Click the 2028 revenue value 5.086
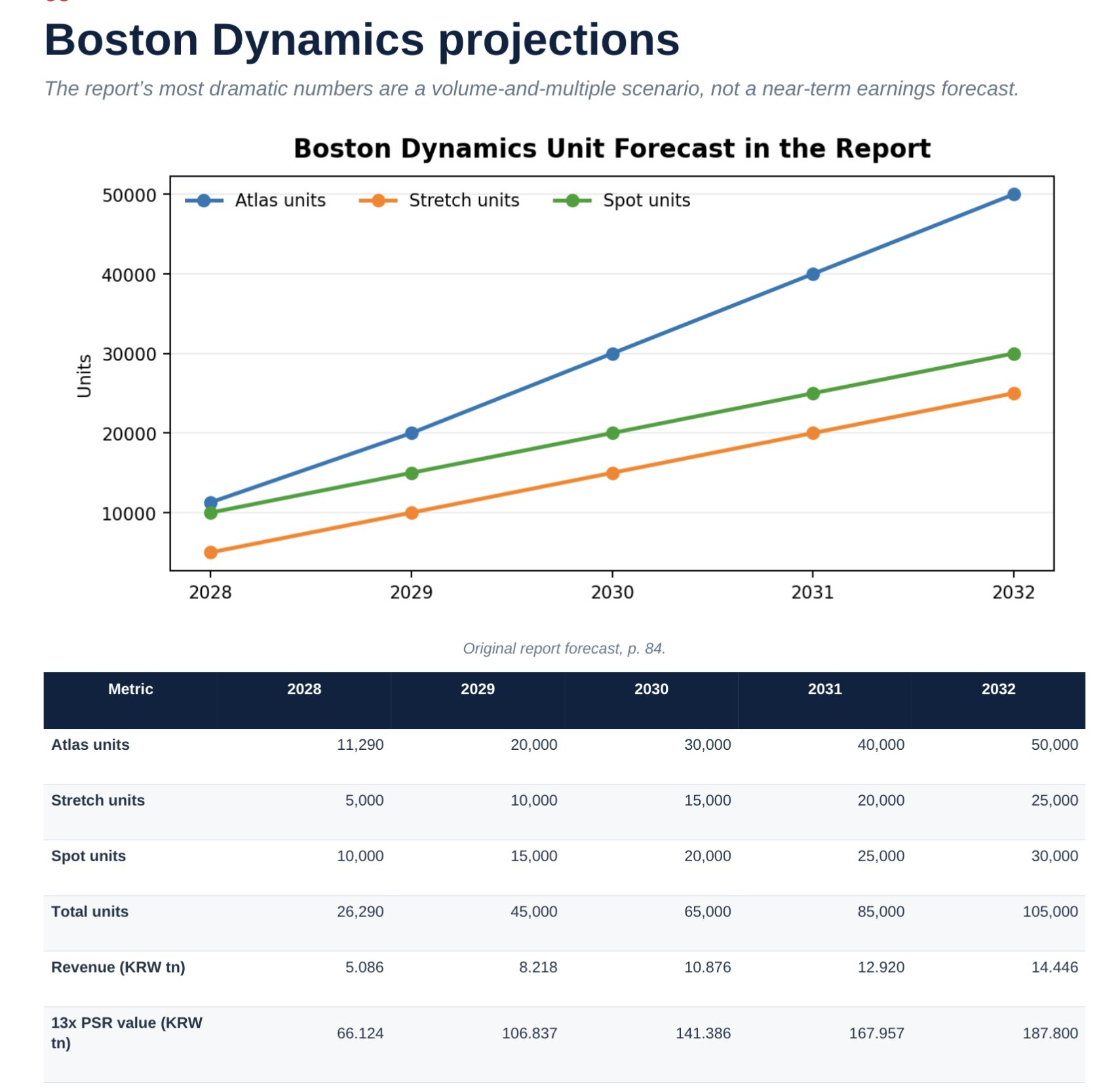This screenshot has width=1120, height=1090. pyautogui.click(x=364, y=967)
